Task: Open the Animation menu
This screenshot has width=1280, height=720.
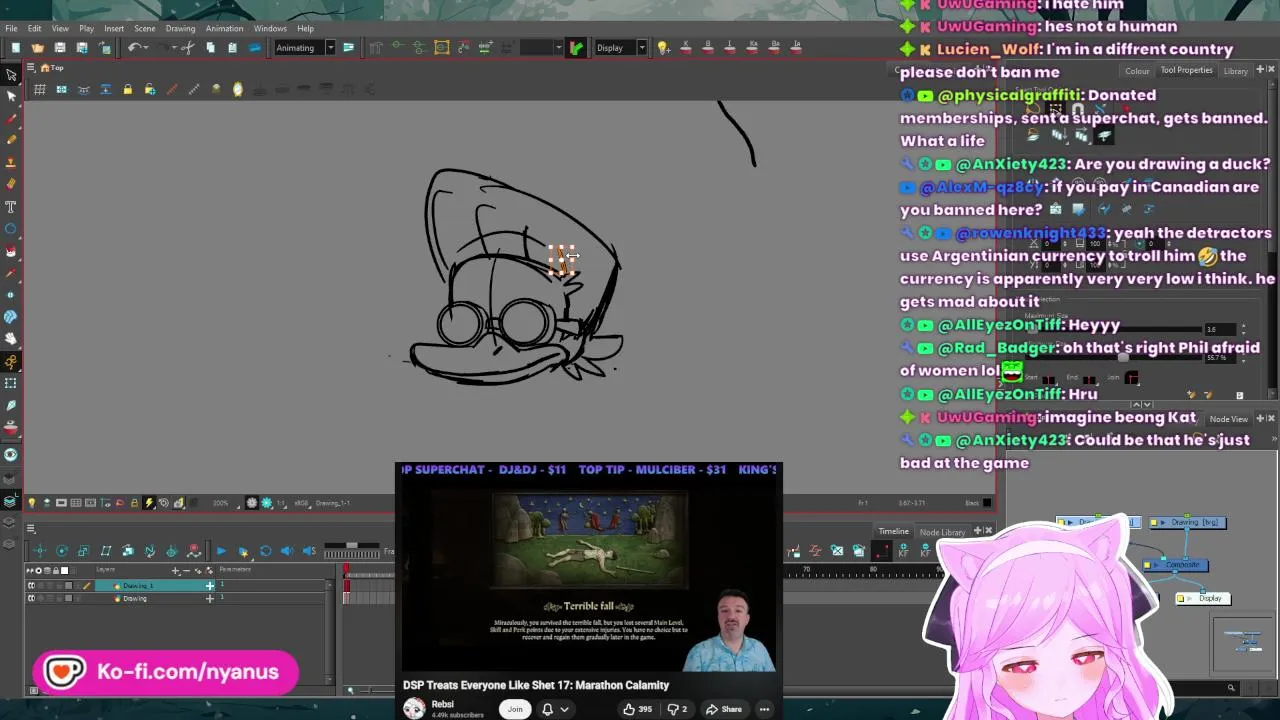Action: point(224,28)
